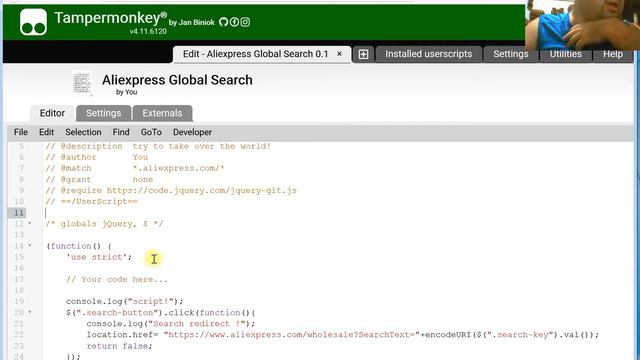This screenshot has width=640, height=360.
Task: Click the console.log("Search redirect !") line
Action: pos(171,324)
